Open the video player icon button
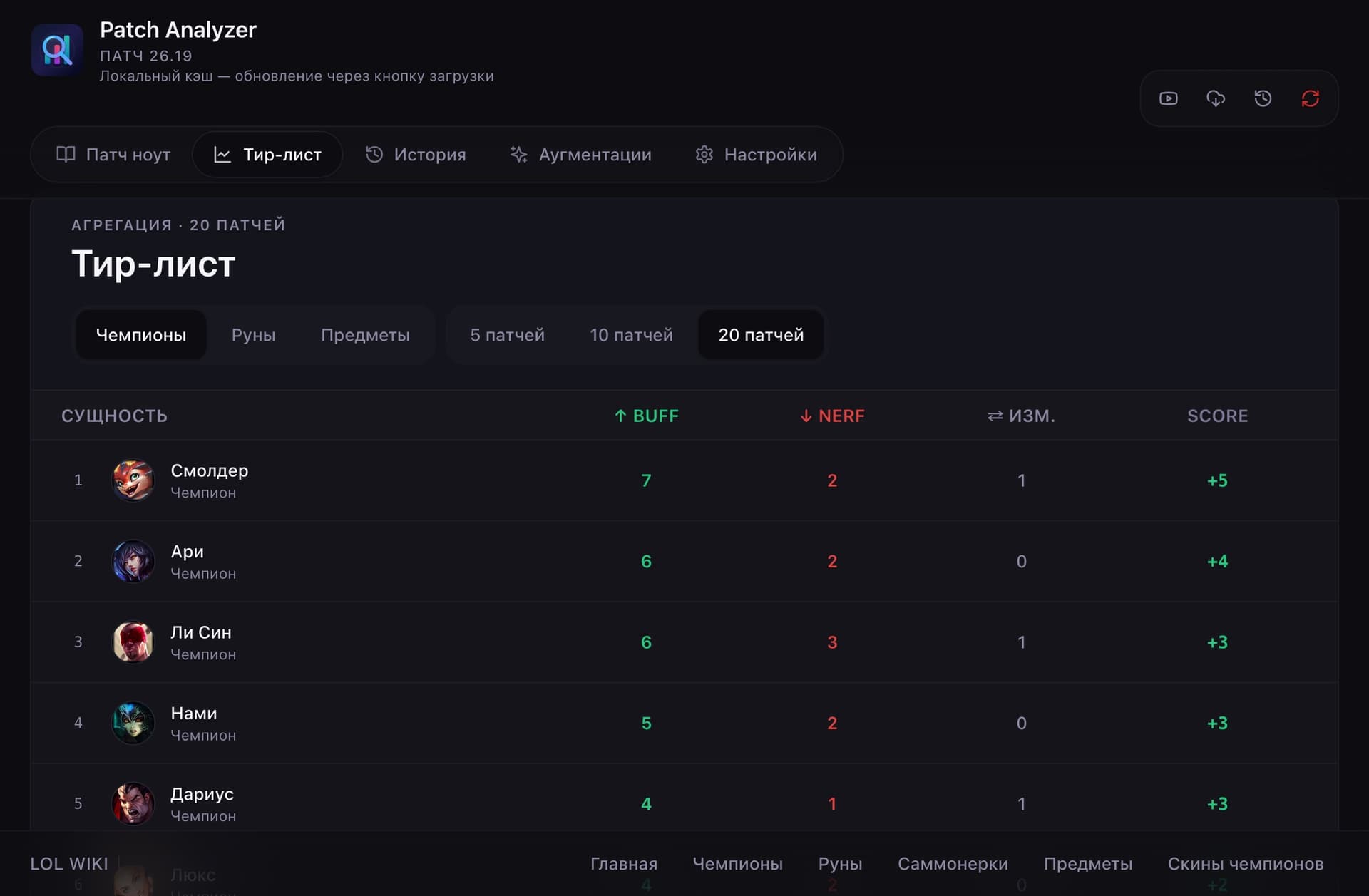Image resolution: width=1369 pixels, height=896 pixels. coord(1168,98)
